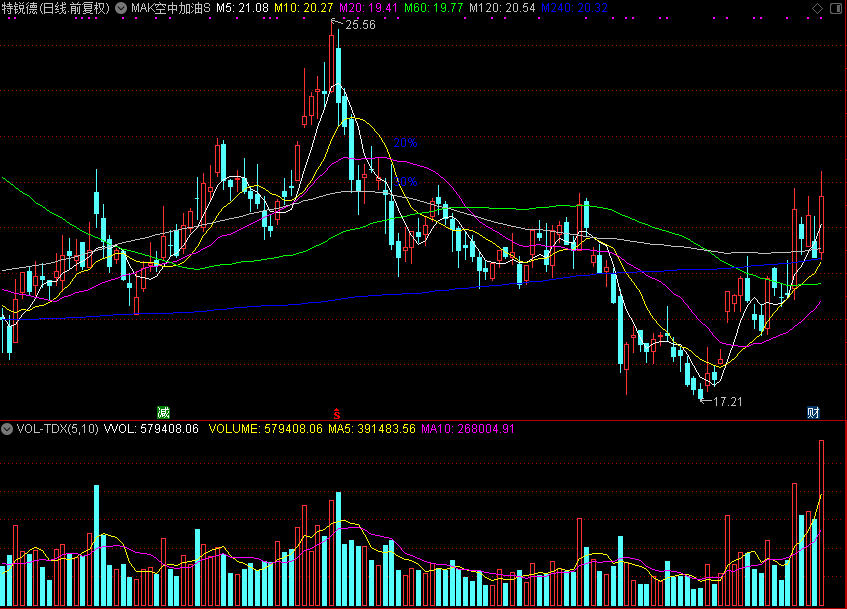Image resolution: width=847 pixels, height=609 pixels.
Task: Click the blue 30% retracement label
Action: coord(406,182)
